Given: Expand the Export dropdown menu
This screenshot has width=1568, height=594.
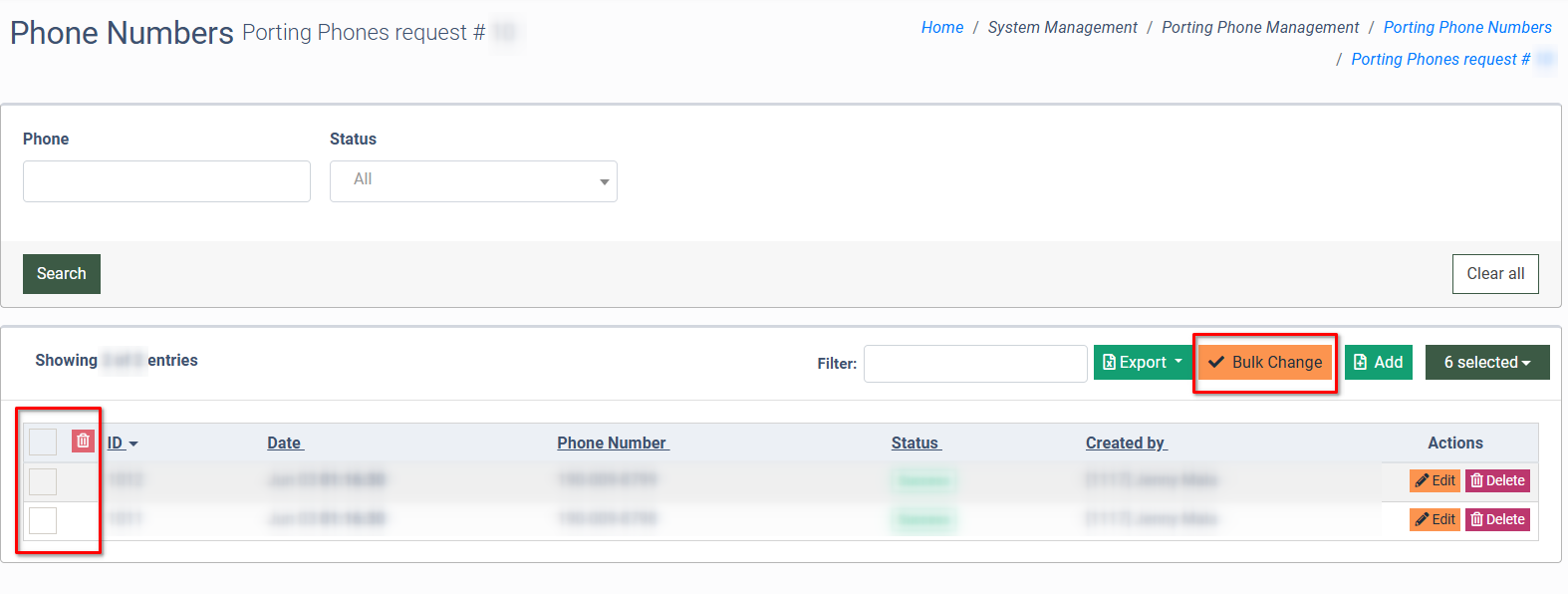Looking at the screenshot, I should [x=1143, y=363].
